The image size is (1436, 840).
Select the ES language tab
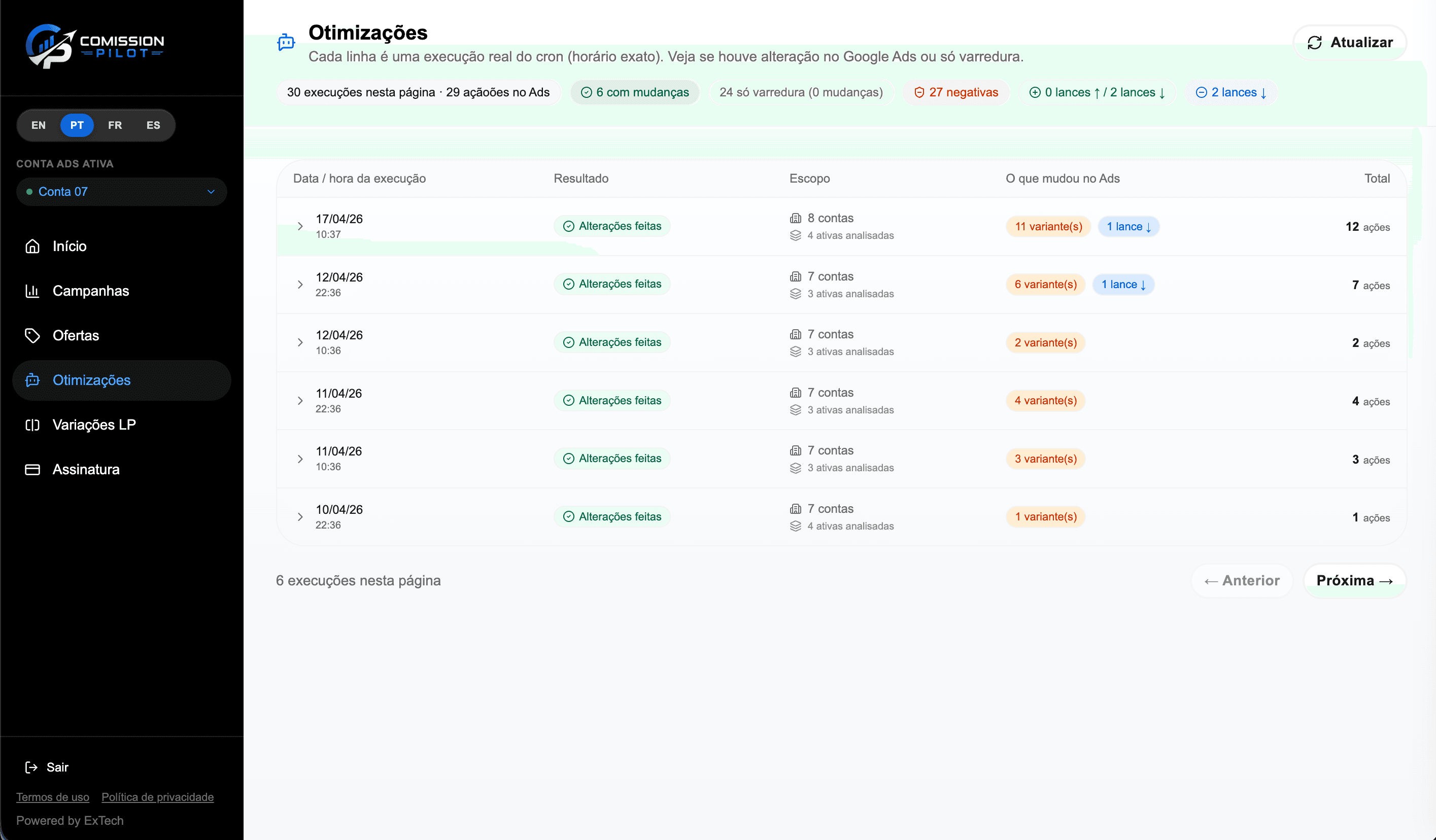(153, 125)
